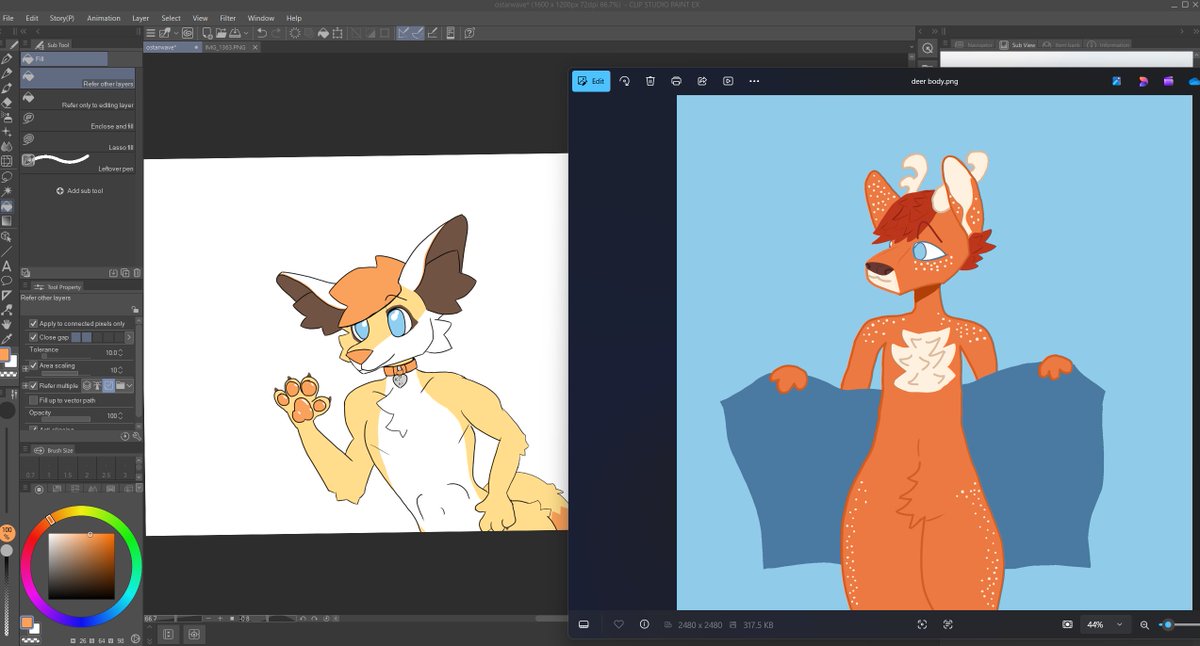This screenshot has height=646, width=1200.
Task: Click the file info icon in Photos
Action: (644, 624)
